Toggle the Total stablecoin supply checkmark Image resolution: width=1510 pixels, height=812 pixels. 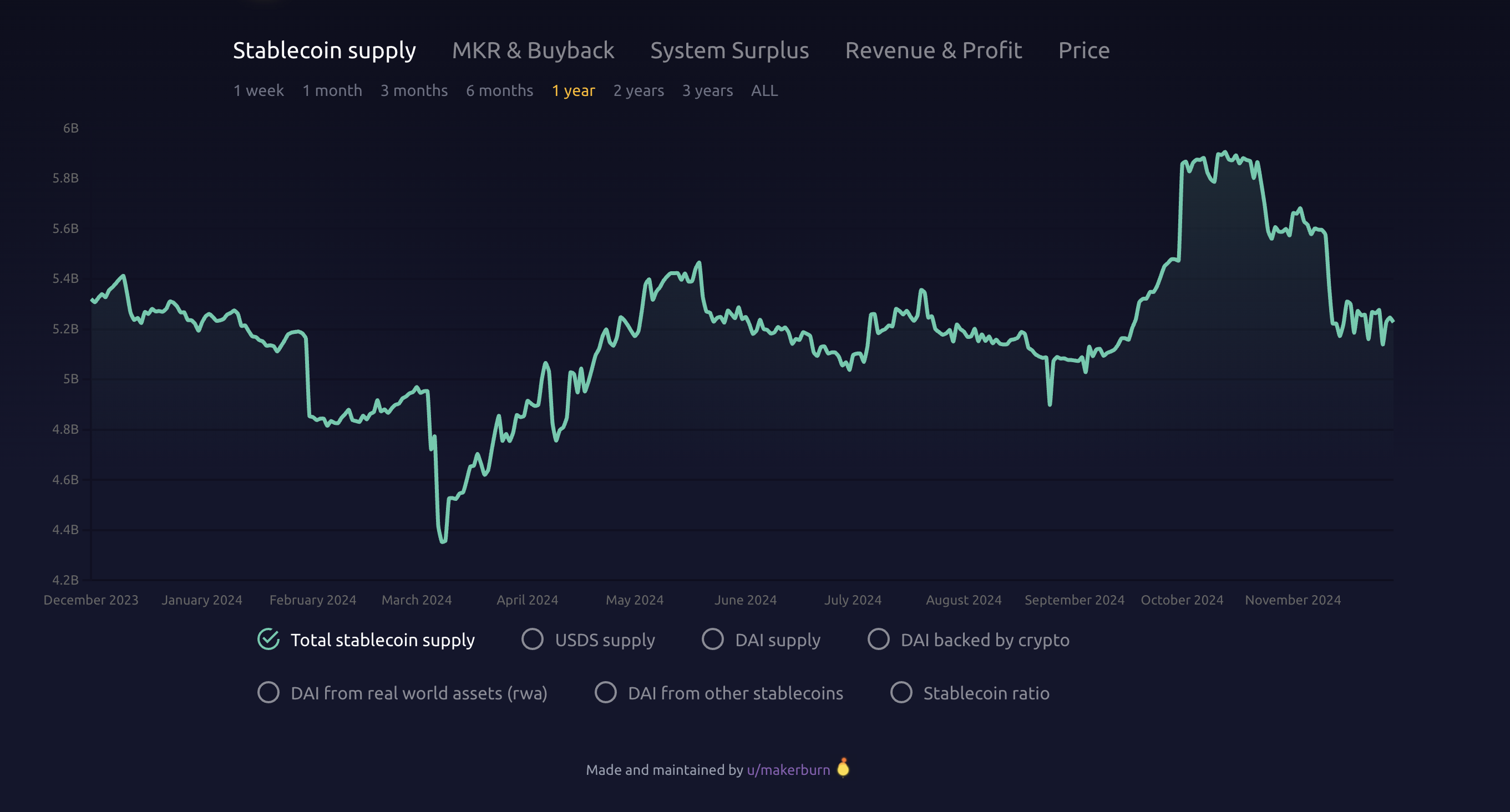[x=268, y=639]
